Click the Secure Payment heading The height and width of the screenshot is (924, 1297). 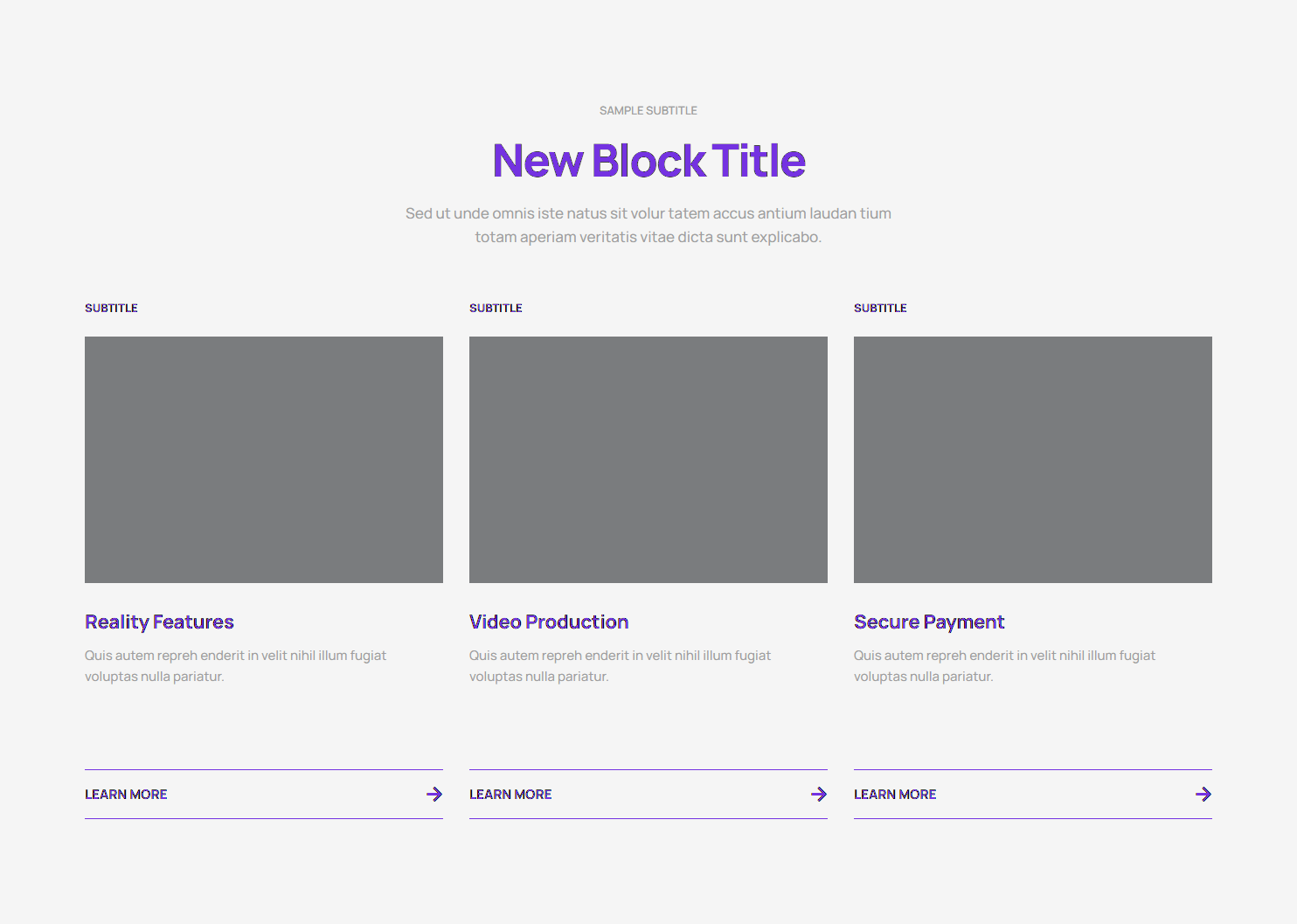[929, 622]
